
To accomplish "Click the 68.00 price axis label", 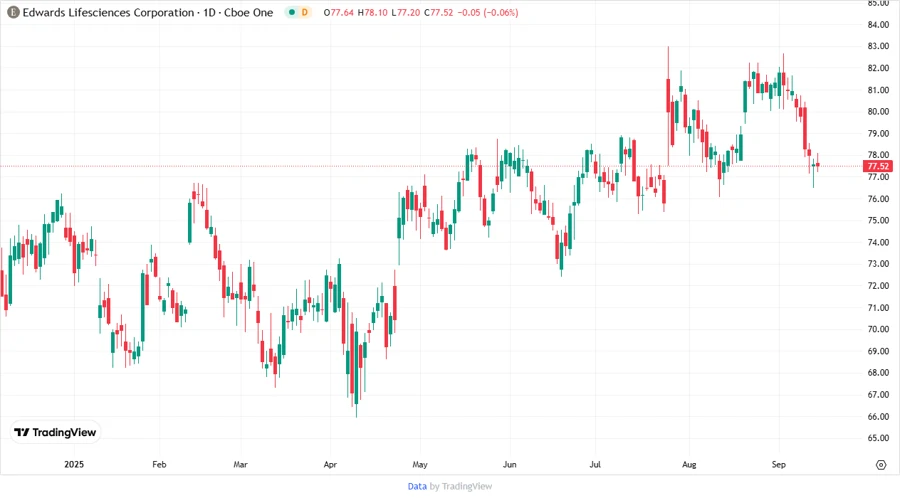I will 878,373.
